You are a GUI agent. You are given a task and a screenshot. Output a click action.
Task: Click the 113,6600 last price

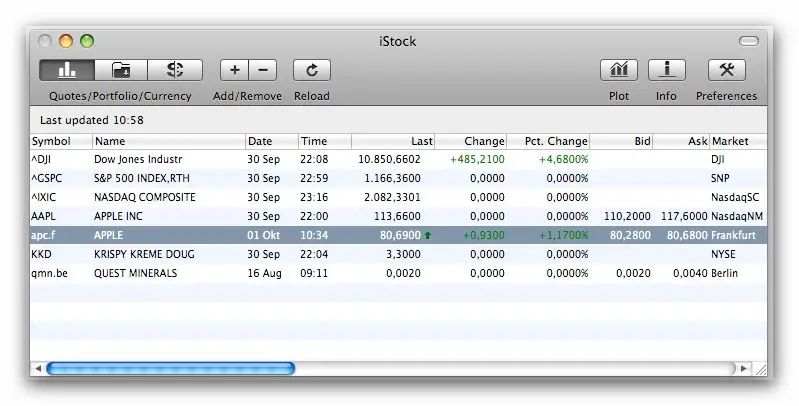(x=397, y=216)
